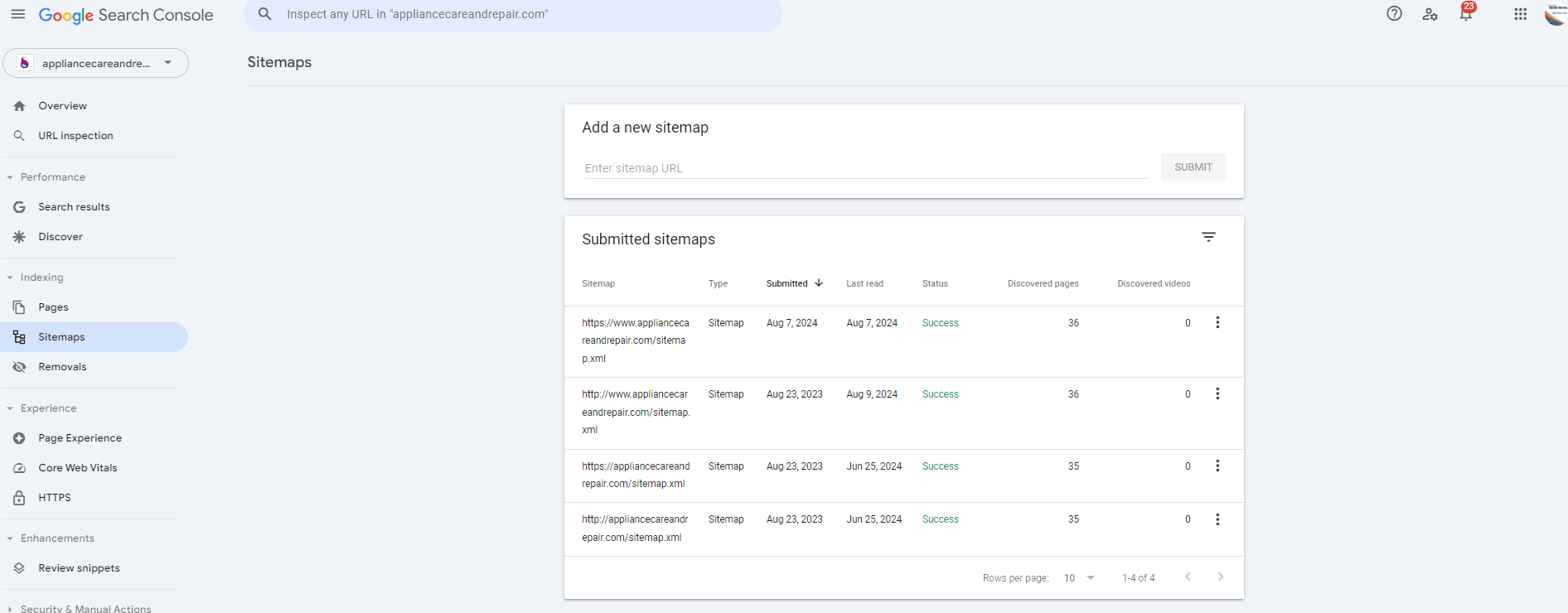Image resolution: width=1568 pixels, height=613 pixels.
Task: Filter the submitted sitemaps table
Action: click(1208, 238)
